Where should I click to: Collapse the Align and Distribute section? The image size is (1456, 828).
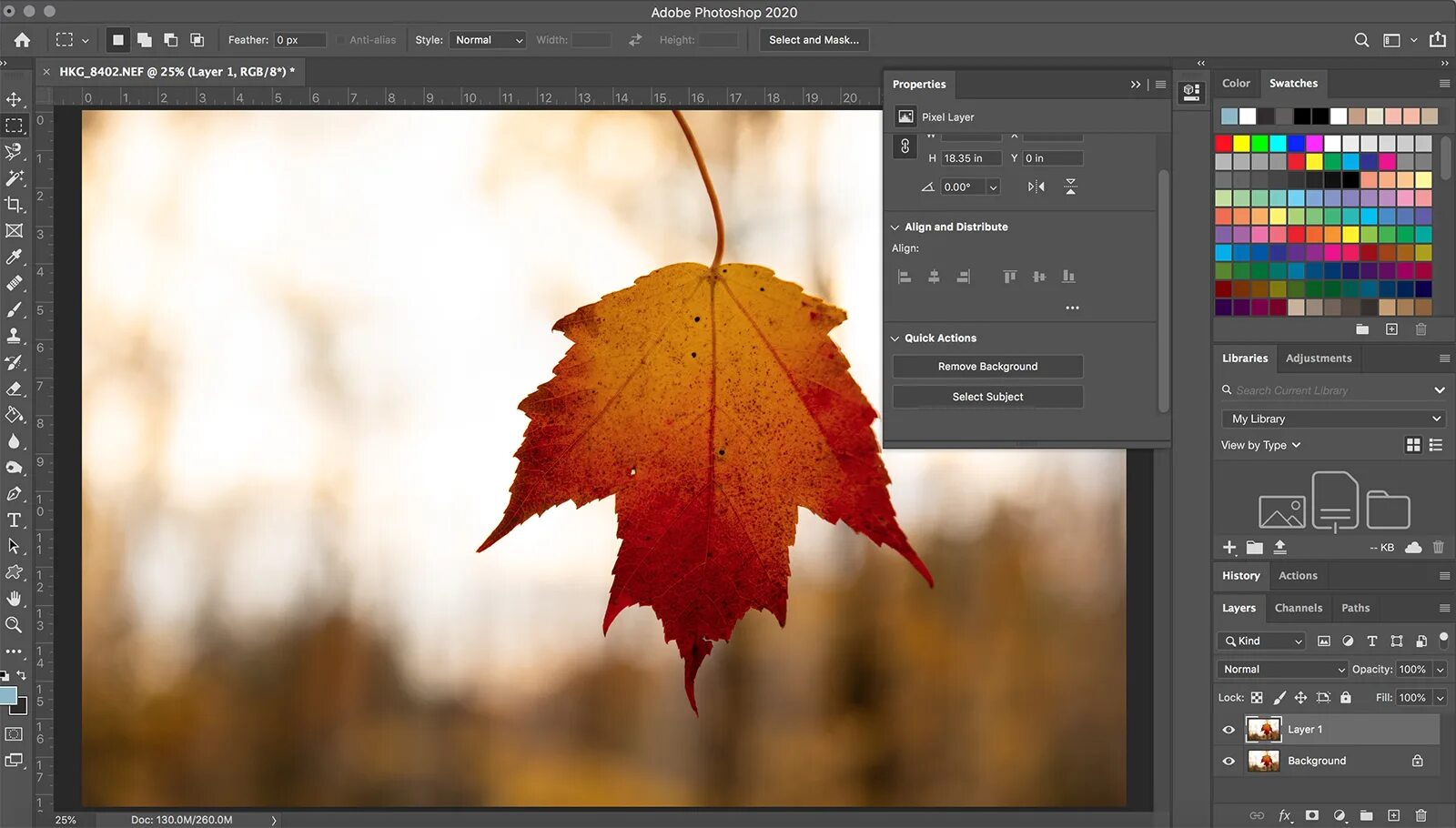click(x=895, y=227)
